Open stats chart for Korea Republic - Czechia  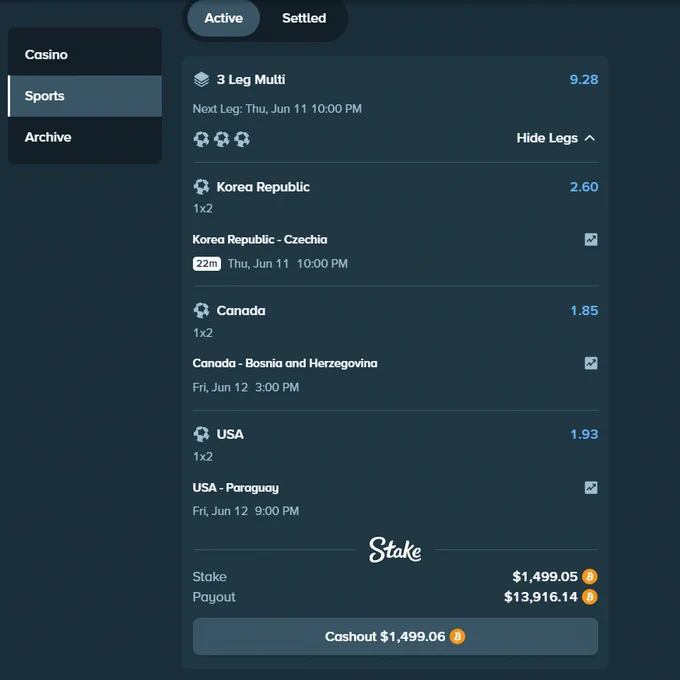tap(591, 239)
